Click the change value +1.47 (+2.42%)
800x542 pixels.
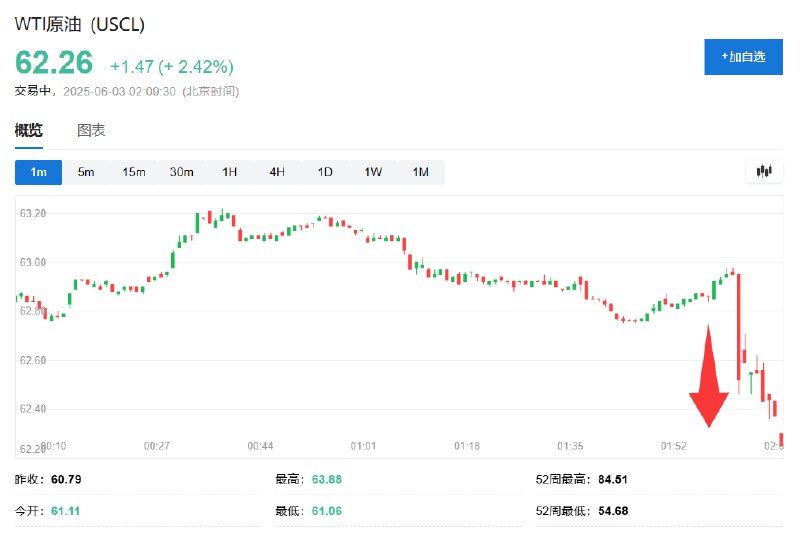172,67
